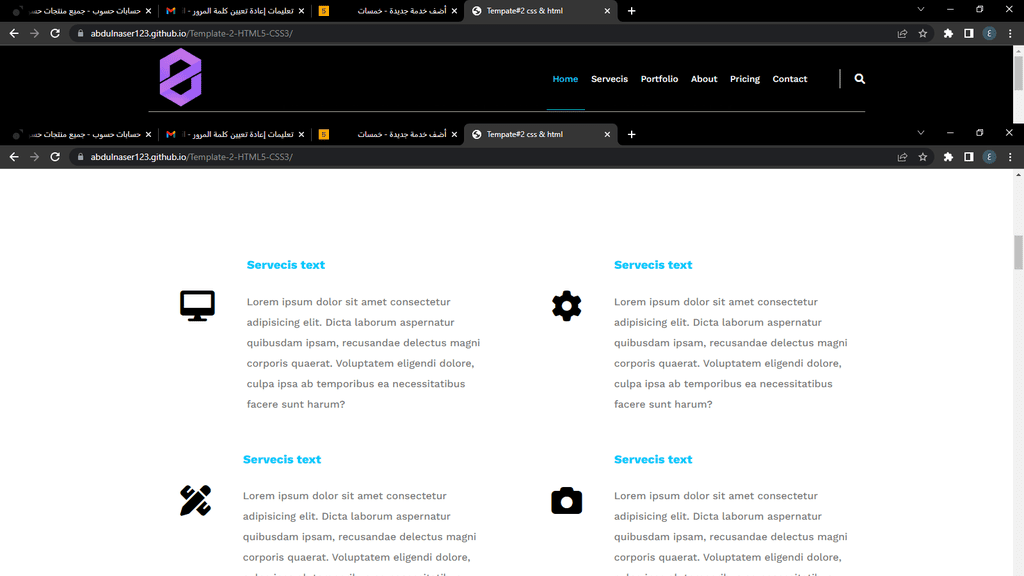This screenshot has height=576, width=1024.
Task: Switch to حسابات حسوب tab in upper strip
Action: pyautogui.click(x=82, y=11)
